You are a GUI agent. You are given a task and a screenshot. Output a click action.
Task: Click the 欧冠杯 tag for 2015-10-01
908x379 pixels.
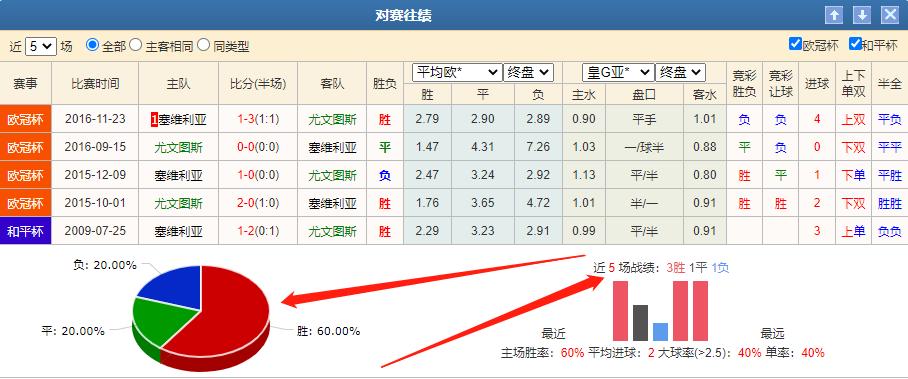click(x=25, y=203)
